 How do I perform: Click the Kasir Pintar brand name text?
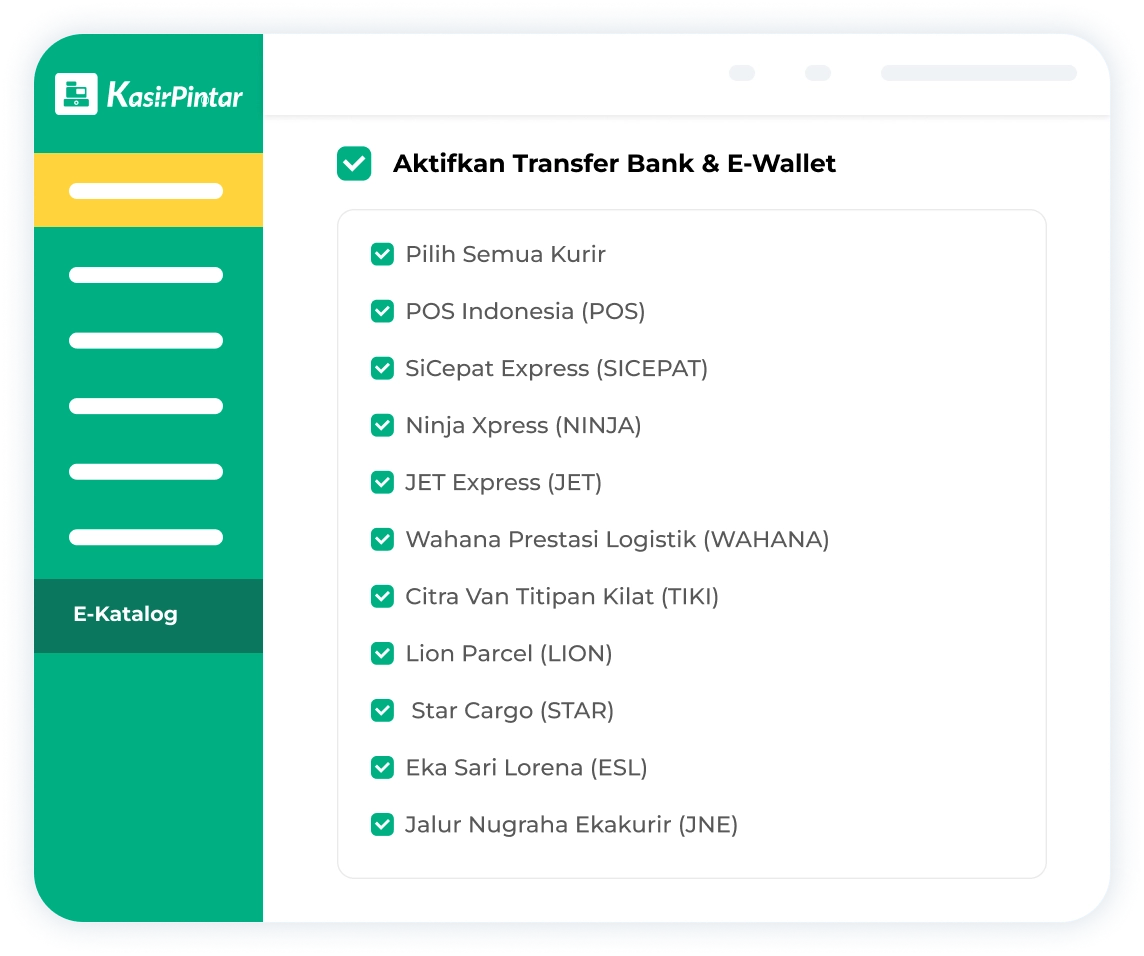(x=175, y=96)
